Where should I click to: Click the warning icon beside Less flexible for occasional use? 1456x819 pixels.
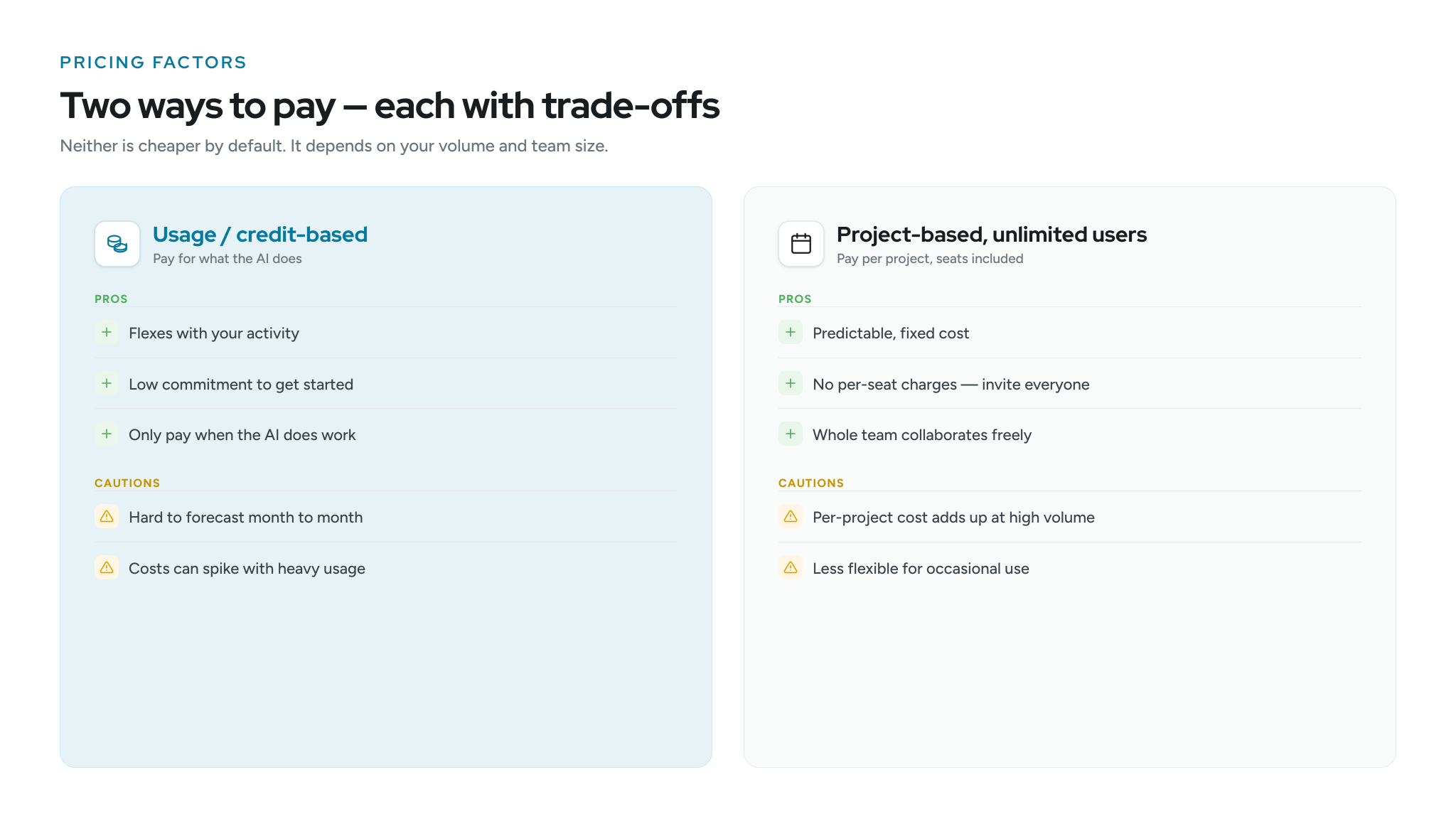pos(791,567)
